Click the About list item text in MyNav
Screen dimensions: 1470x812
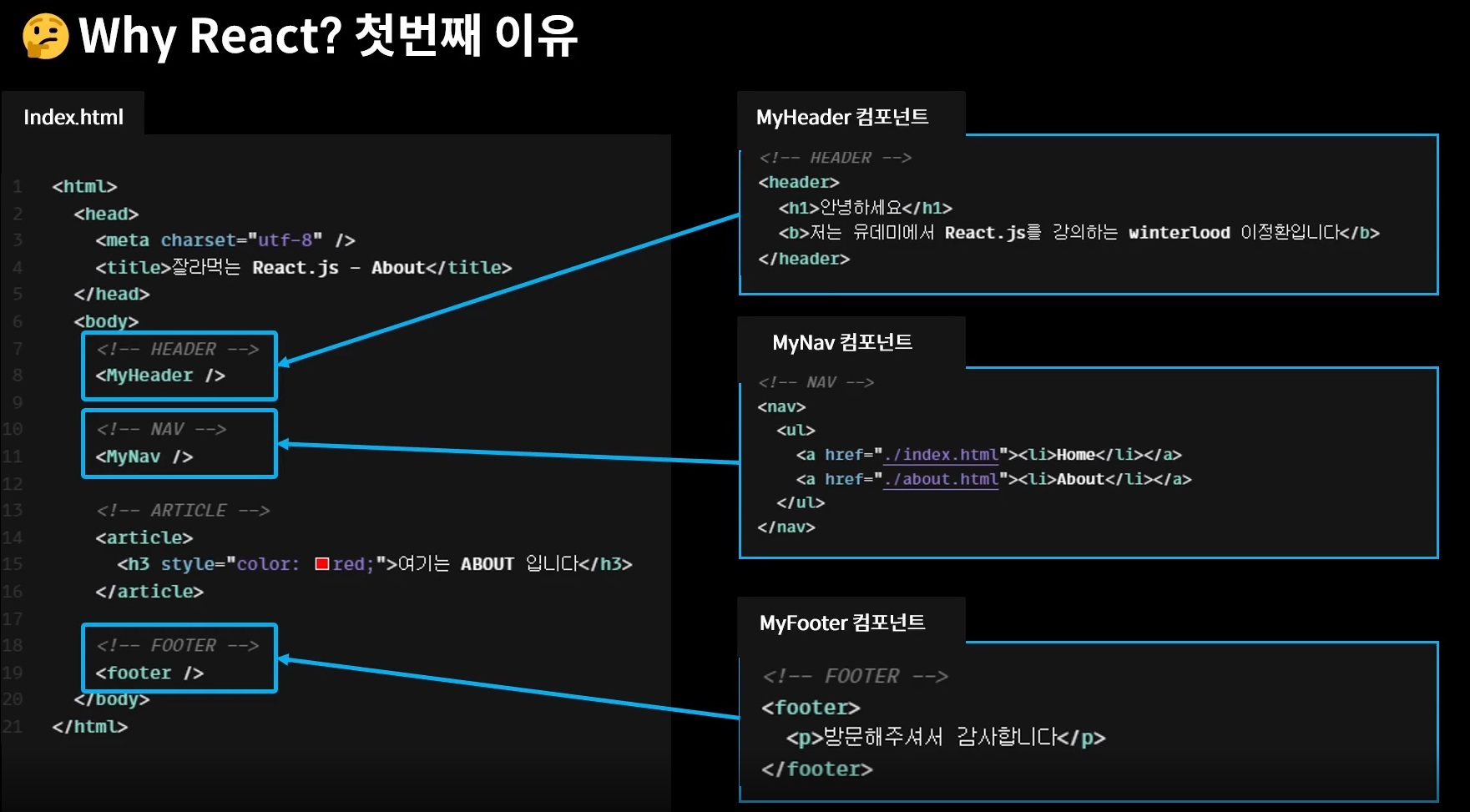(1081, 479)
